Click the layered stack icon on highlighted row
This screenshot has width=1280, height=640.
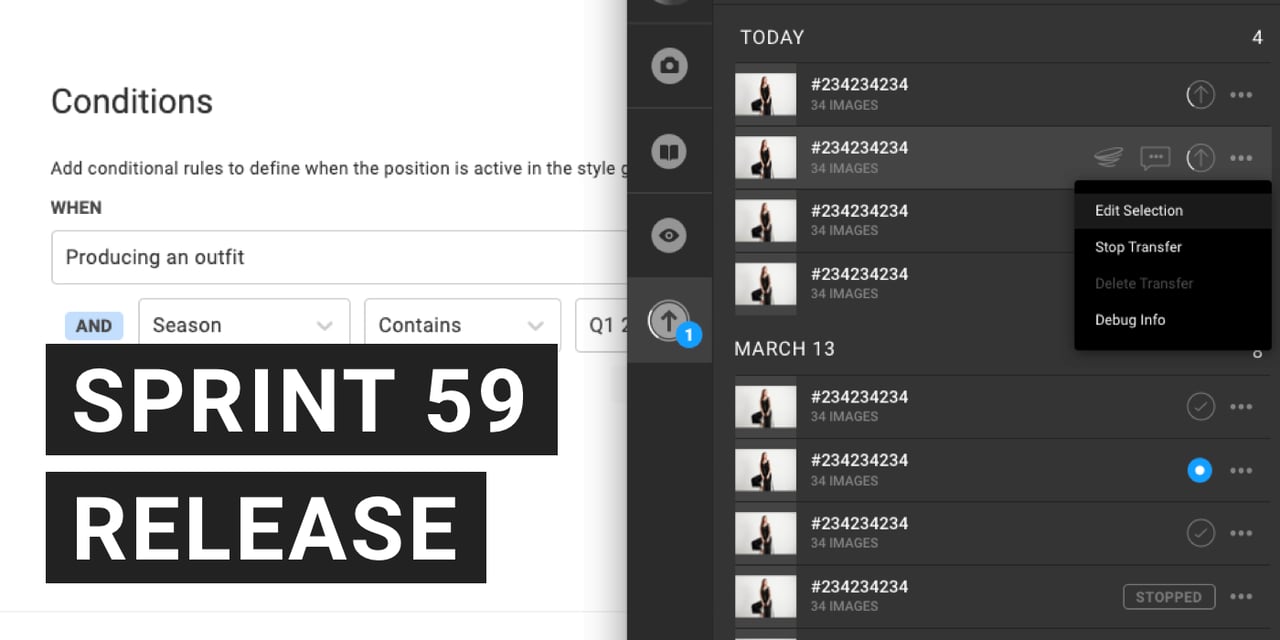1108,158
